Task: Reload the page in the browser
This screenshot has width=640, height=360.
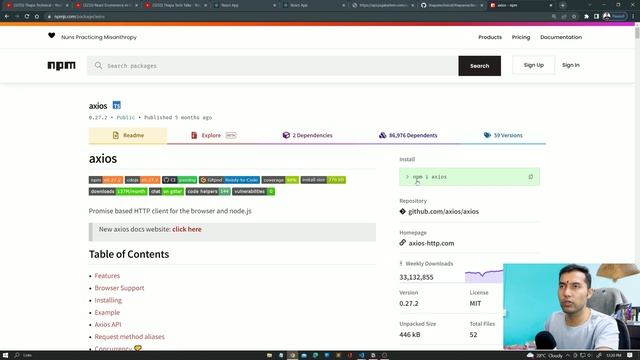Action: (27, 16)
